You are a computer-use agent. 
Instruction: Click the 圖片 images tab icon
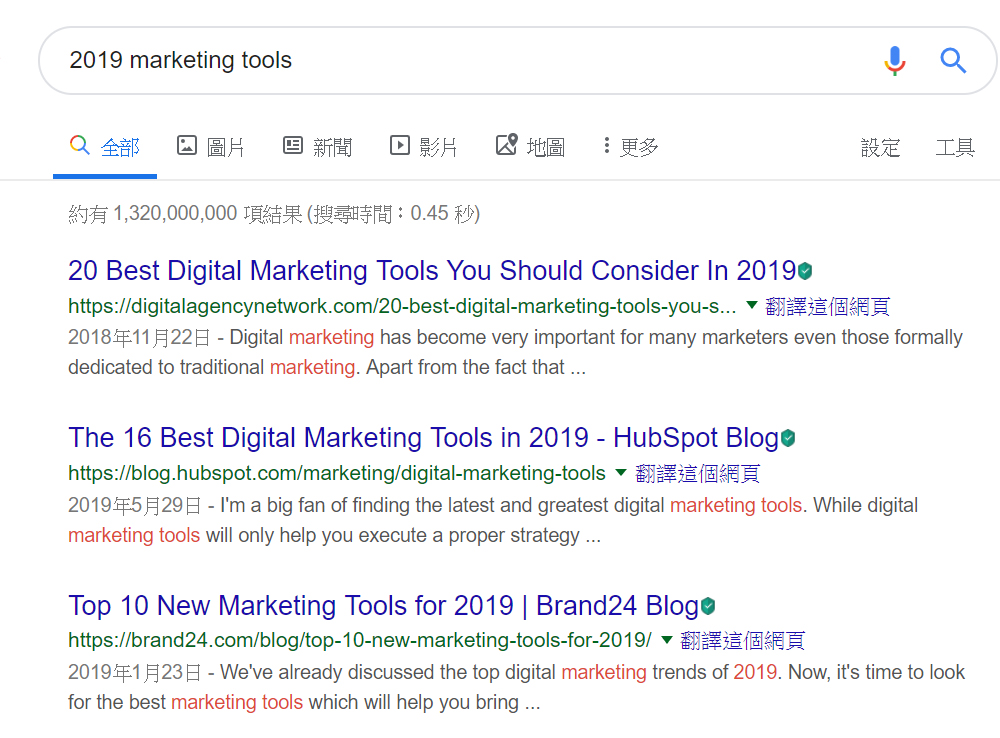coord(186,145)
